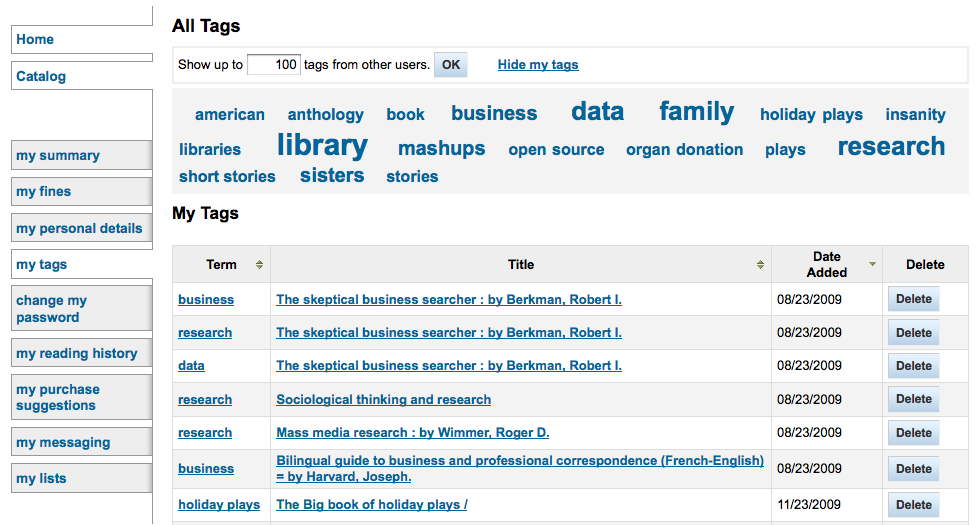Viewport: 976px width, 525px height.
Task: Open my reading history section
Action: click(x=82, y=353)
